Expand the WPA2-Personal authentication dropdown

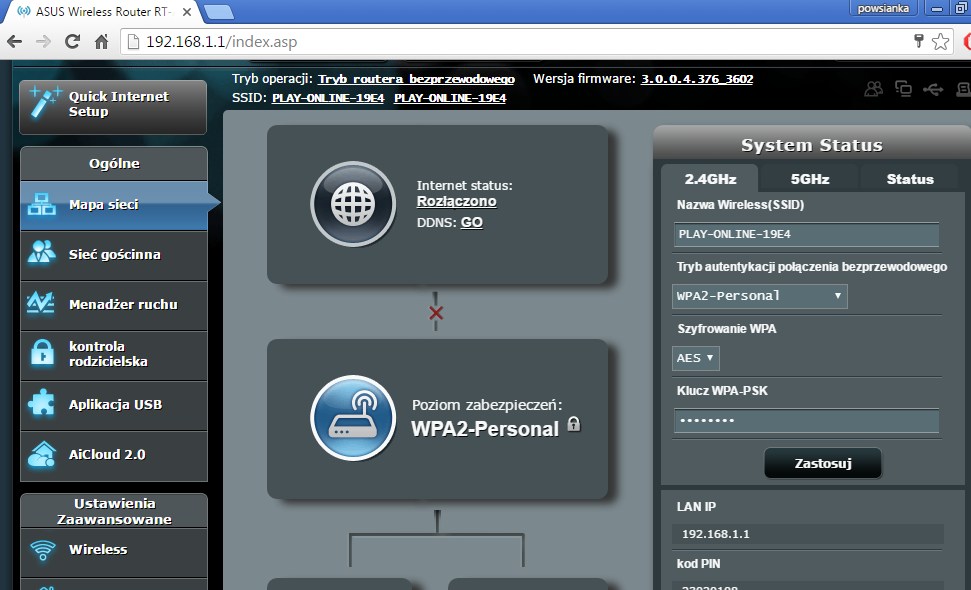click(x=760, y=296)
